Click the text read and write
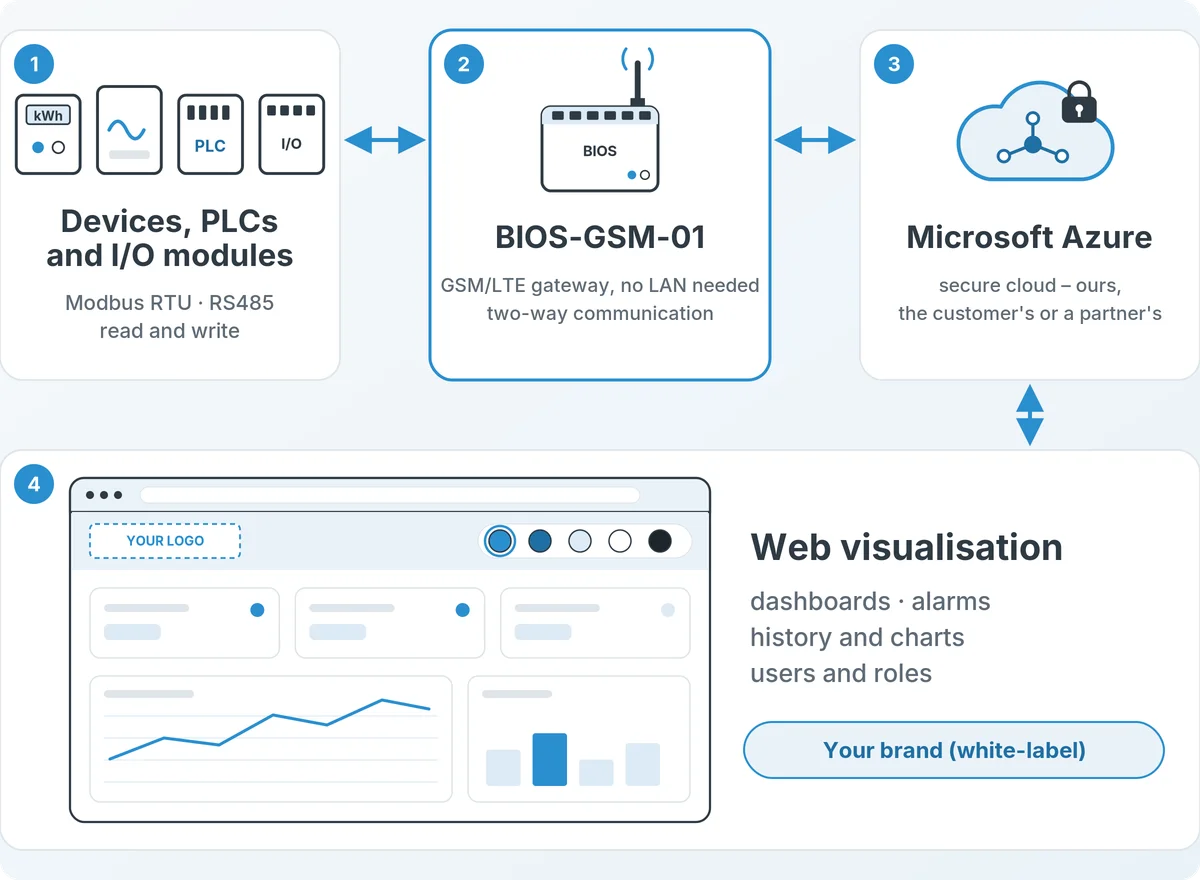 pos(170,331)
